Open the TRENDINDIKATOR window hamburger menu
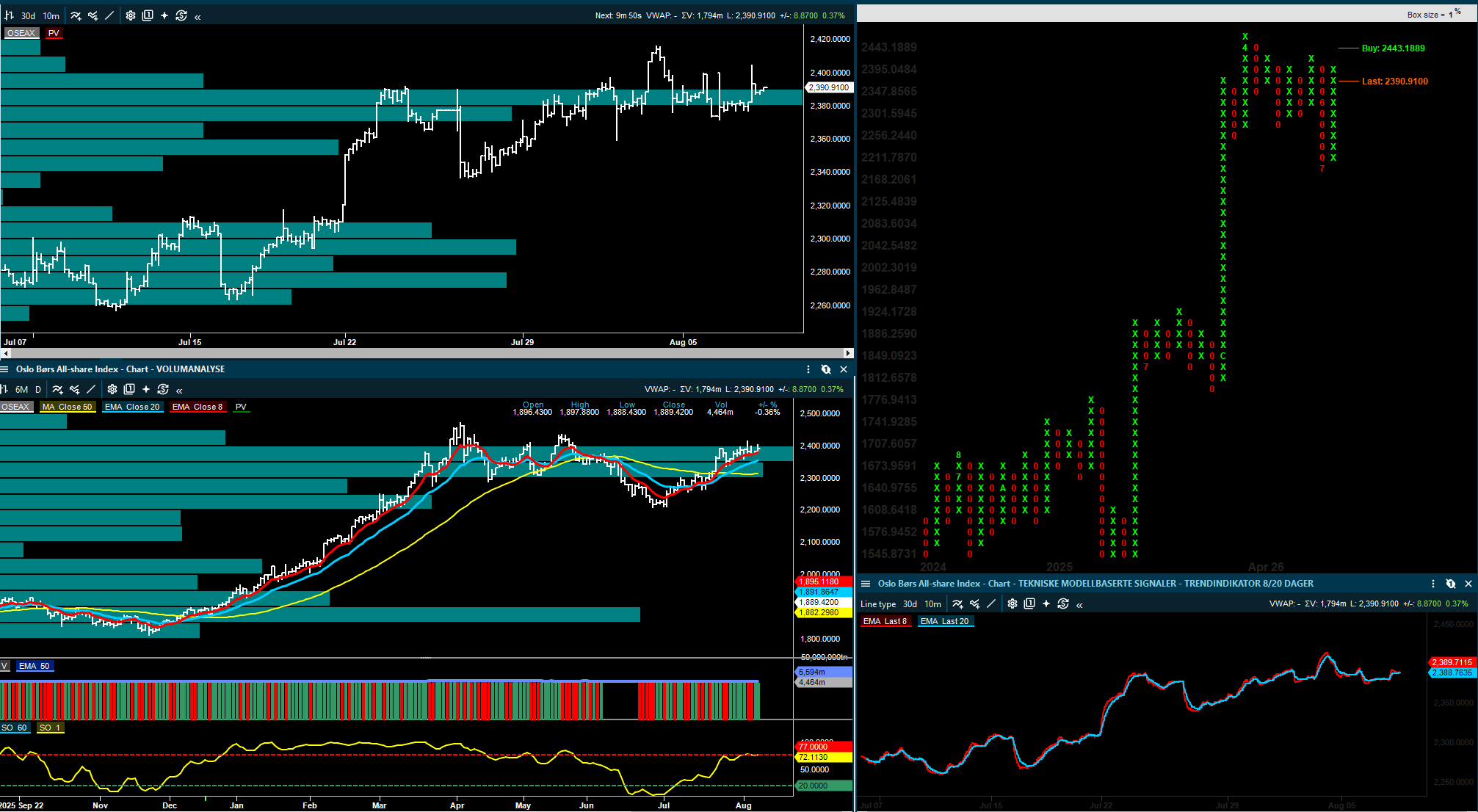The height and width of the screenshot is (812, 1478). pyautogui.click(x=866, y=584)
